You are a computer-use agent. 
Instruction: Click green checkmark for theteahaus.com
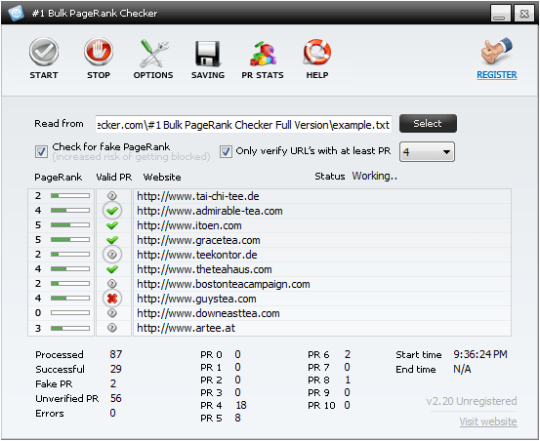point(112,269)
